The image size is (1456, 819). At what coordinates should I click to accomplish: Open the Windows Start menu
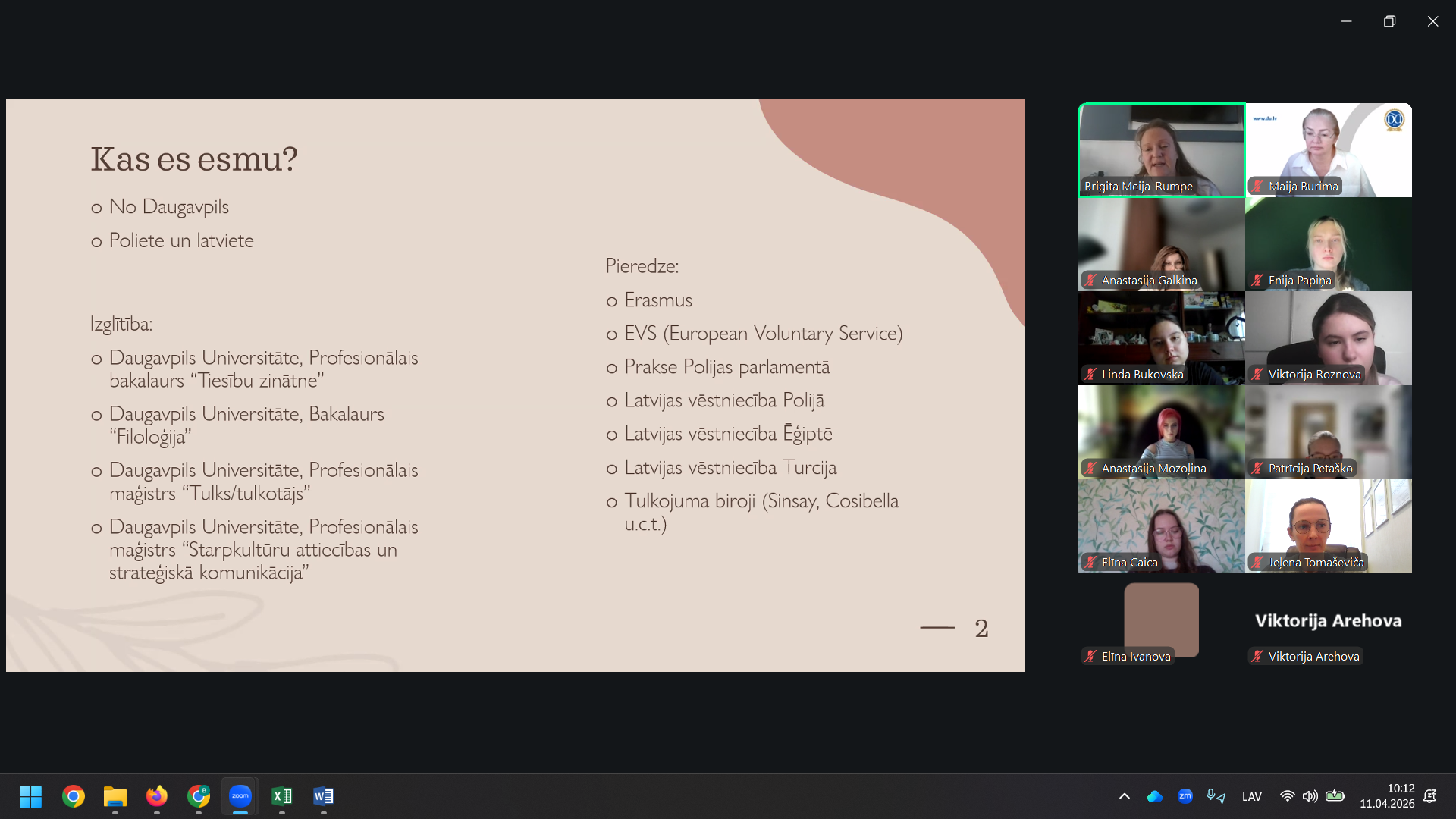[31, 796]
